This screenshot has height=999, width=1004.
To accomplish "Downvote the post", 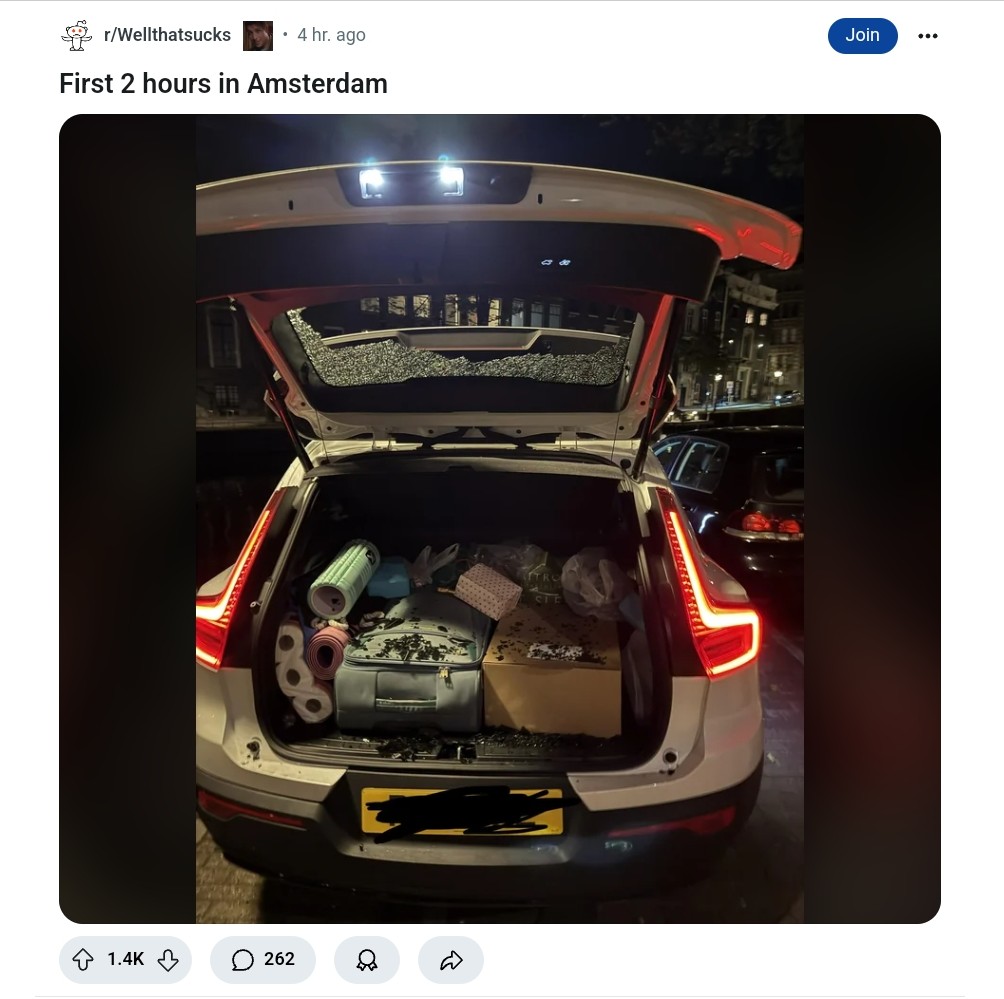I will click(x=168, y=959).
